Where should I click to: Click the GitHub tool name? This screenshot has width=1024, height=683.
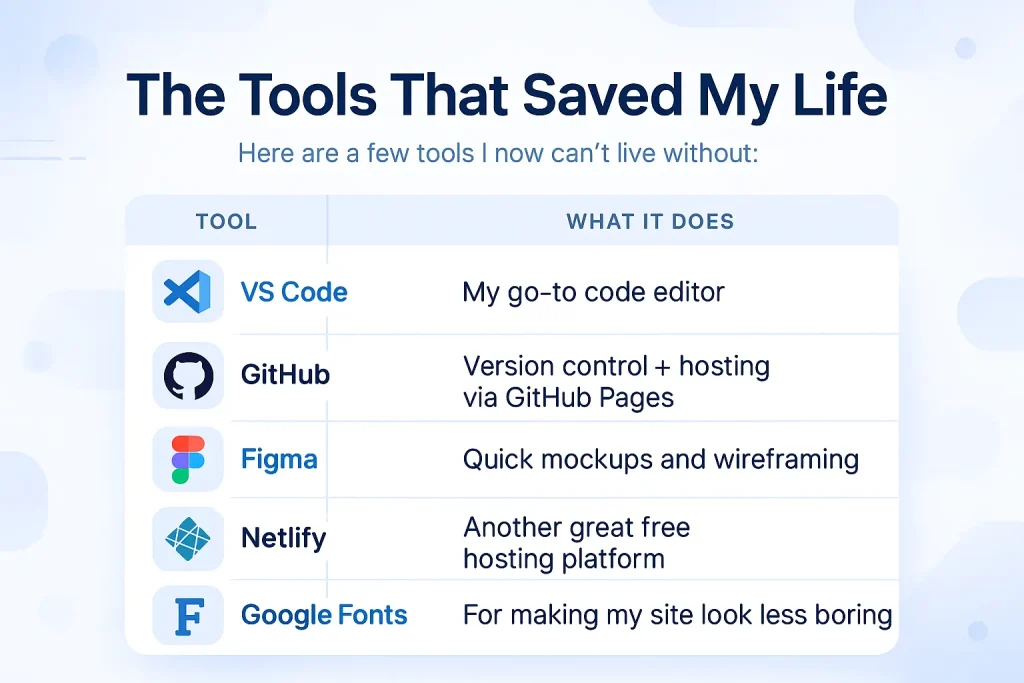(x=285, y=375)
